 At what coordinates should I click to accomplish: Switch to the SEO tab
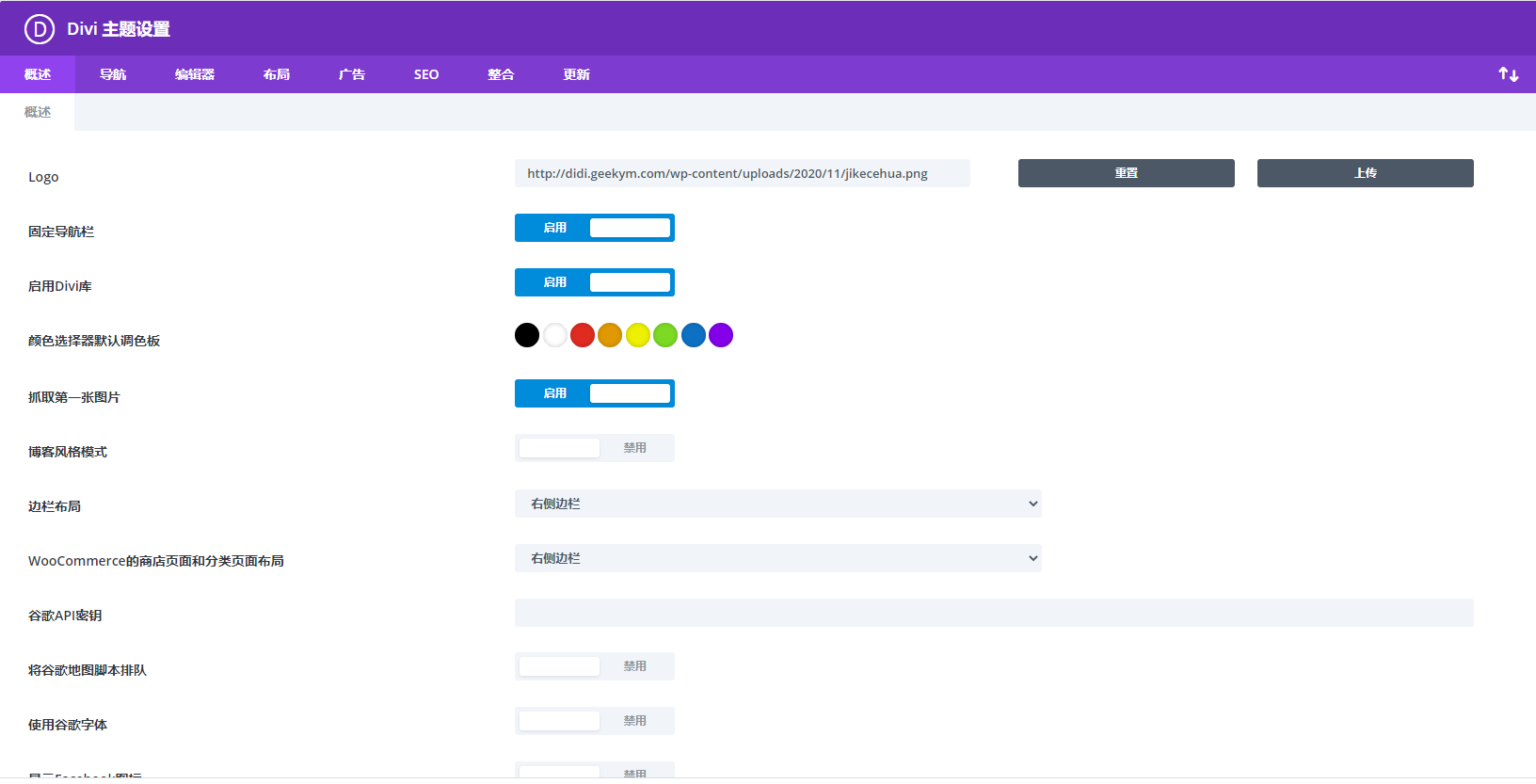click(426, 74)
